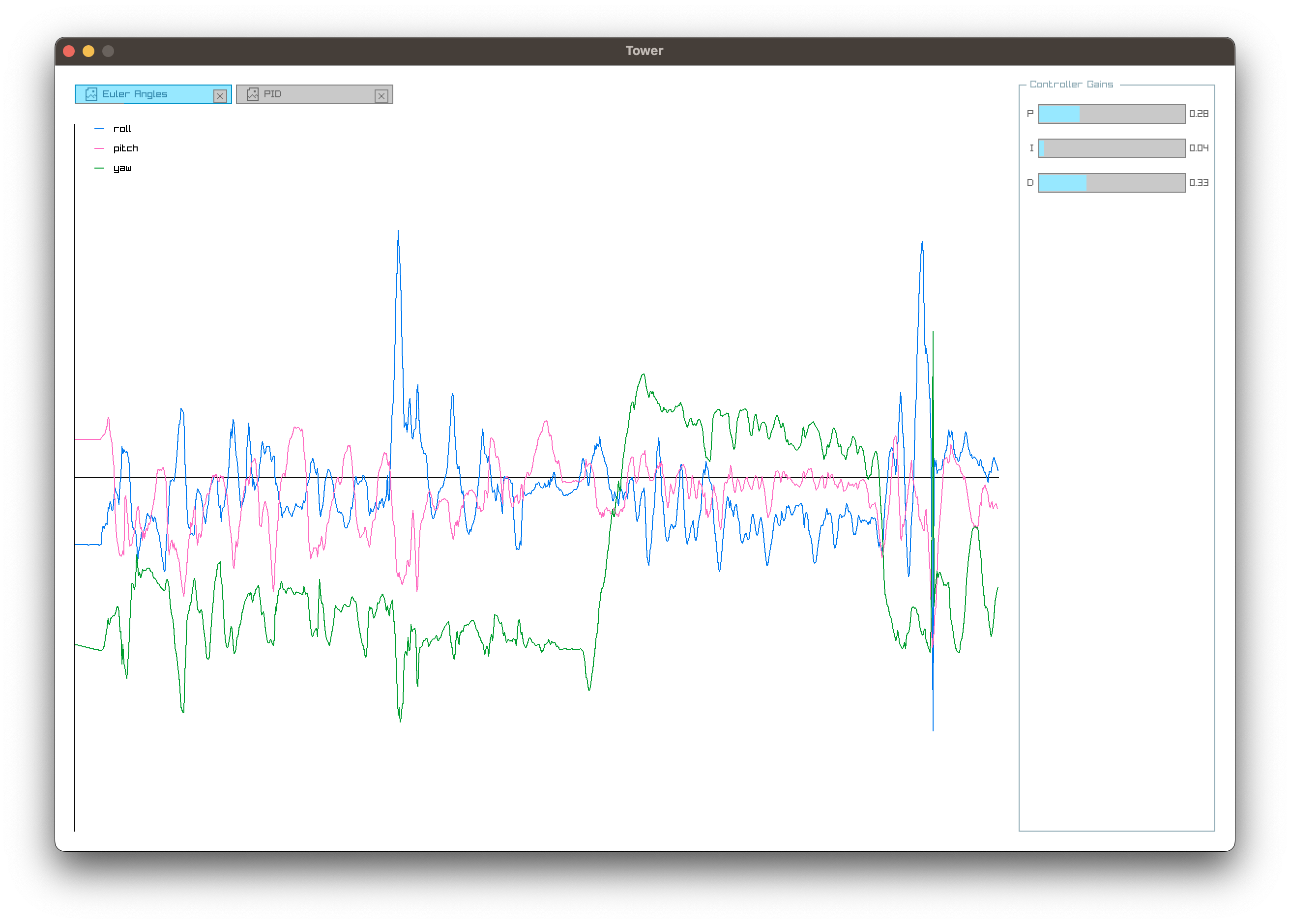This screenshot has width=1290, height=924.
Task: Minimize the Tower window with yellow button
Action: point(88,51)
